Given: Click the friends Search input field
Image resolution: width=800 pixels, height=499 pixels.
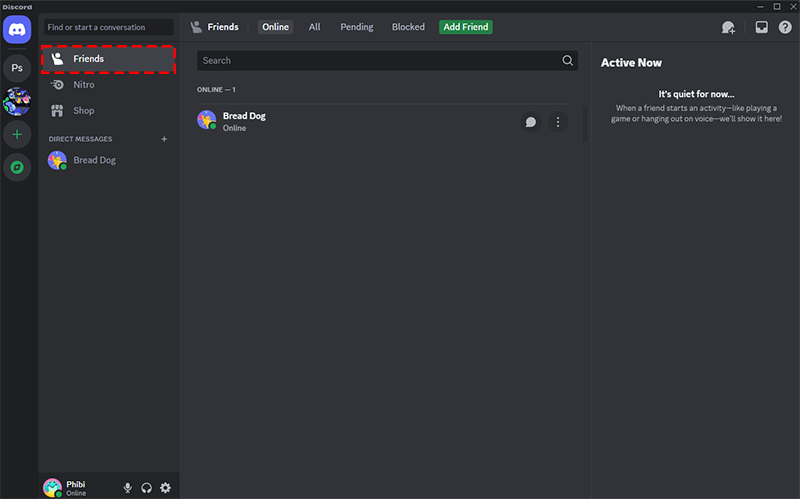Looking at the screenshot, I should 380,61.
